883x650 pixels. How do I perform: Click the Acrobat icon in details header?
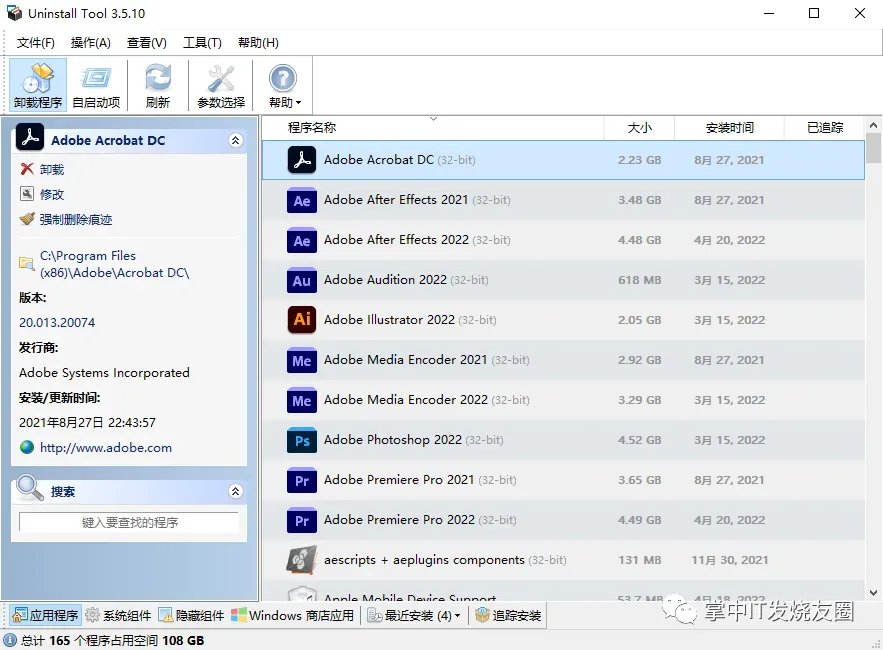click(30, 137)
